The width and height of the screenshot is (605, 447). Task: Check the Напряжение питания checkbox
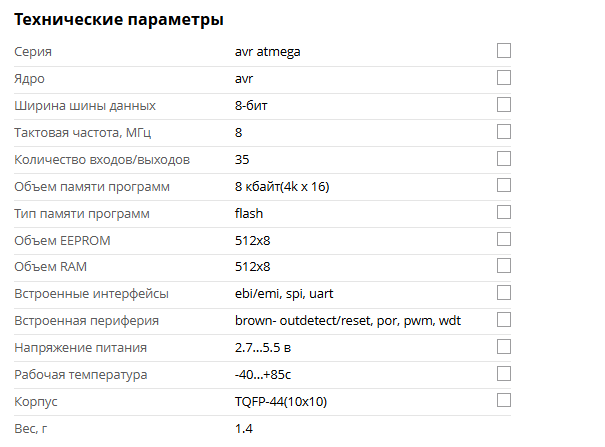(x=504, y=347)
